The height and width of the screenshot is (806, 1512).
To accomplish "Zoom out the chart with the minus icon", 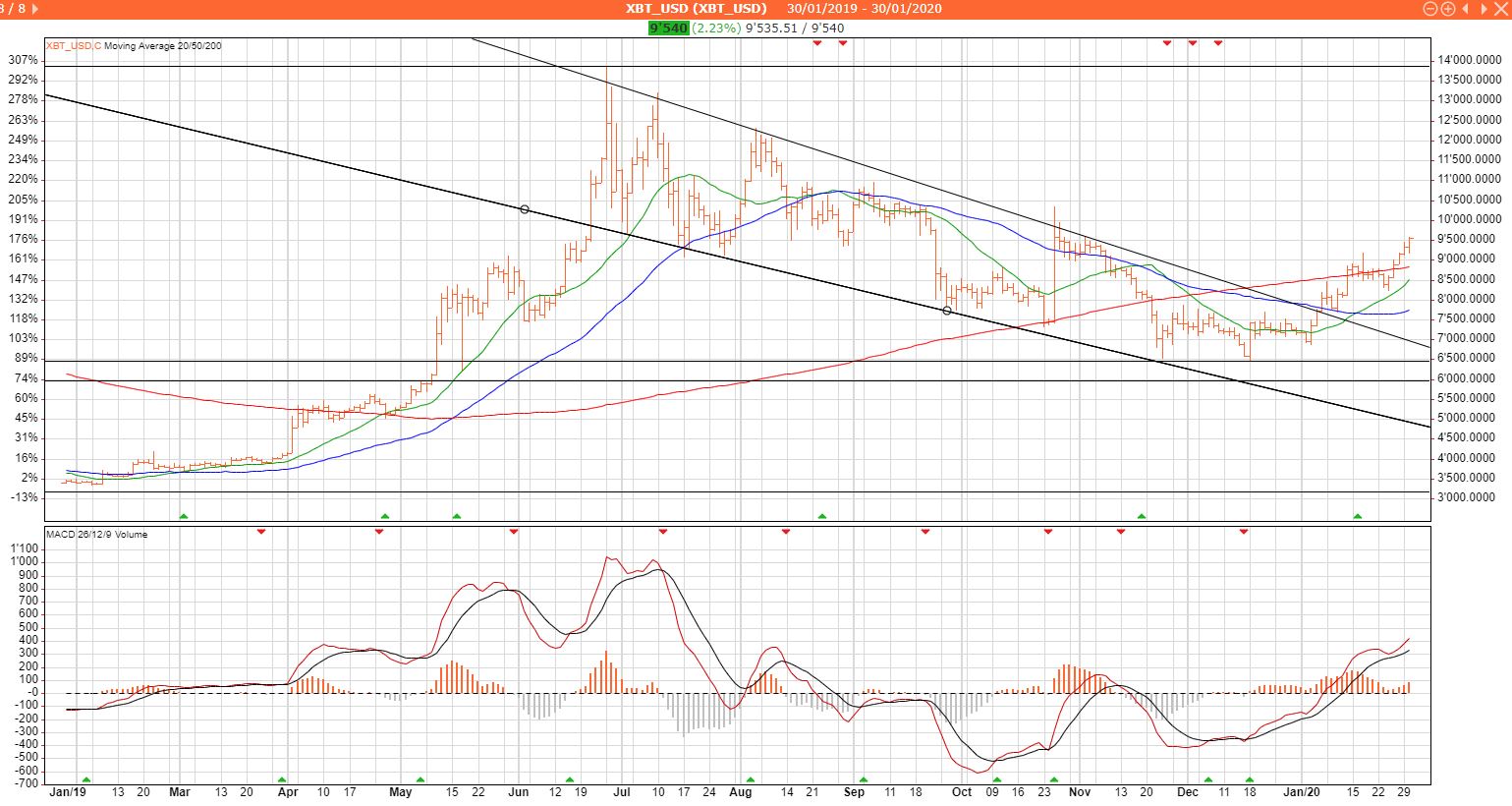I will click(x=1429, y=9).
